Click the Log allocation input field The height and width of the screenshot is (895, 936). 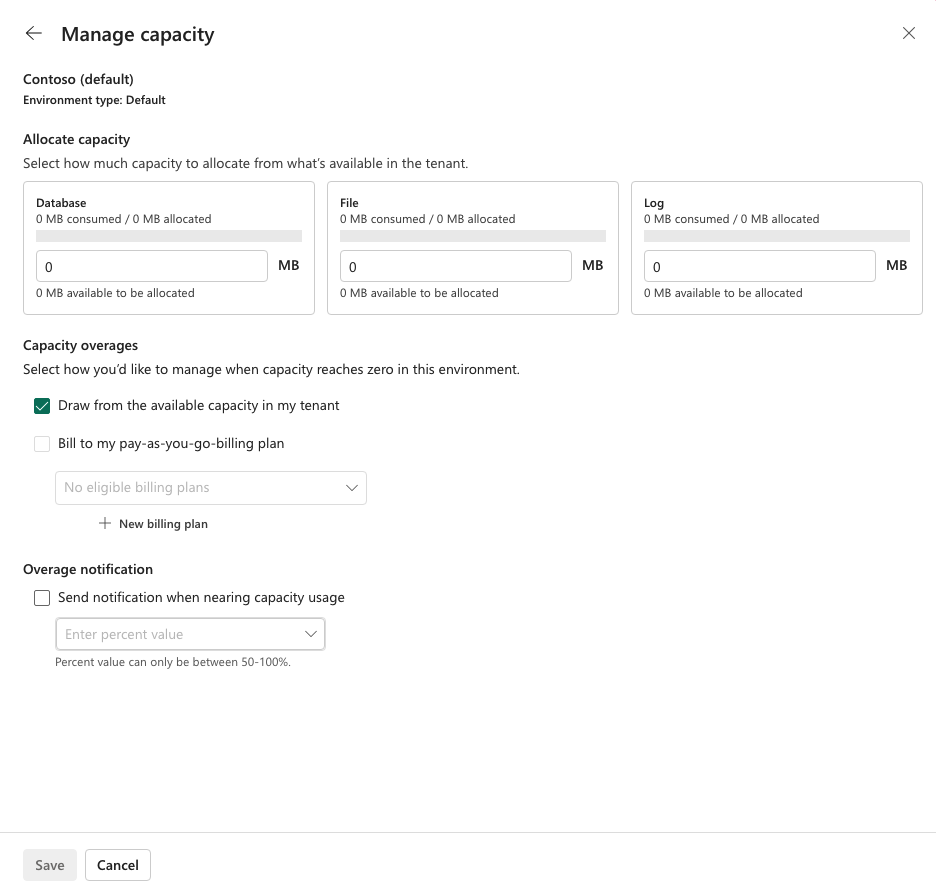760,266
